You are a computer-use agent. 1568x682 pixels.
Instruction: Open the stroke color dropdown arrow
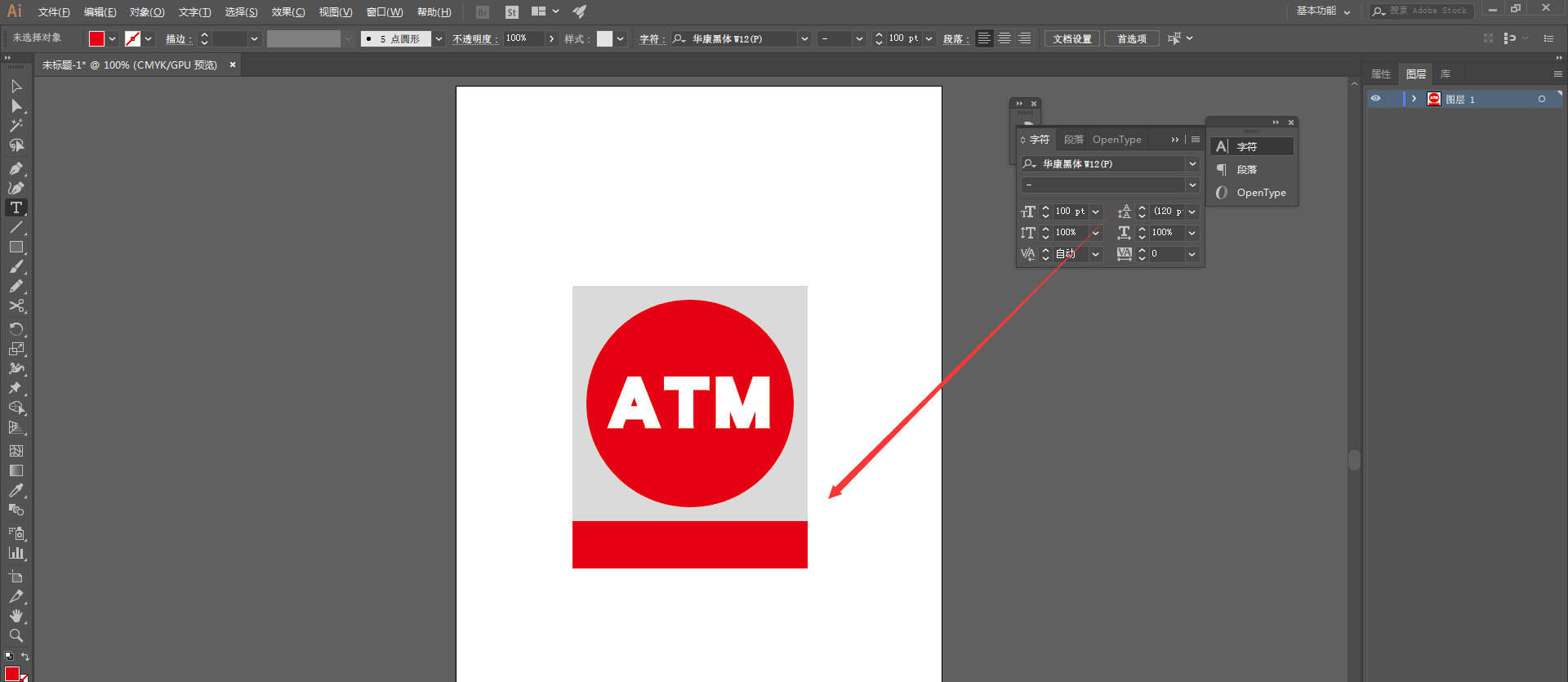pos(148,38)
